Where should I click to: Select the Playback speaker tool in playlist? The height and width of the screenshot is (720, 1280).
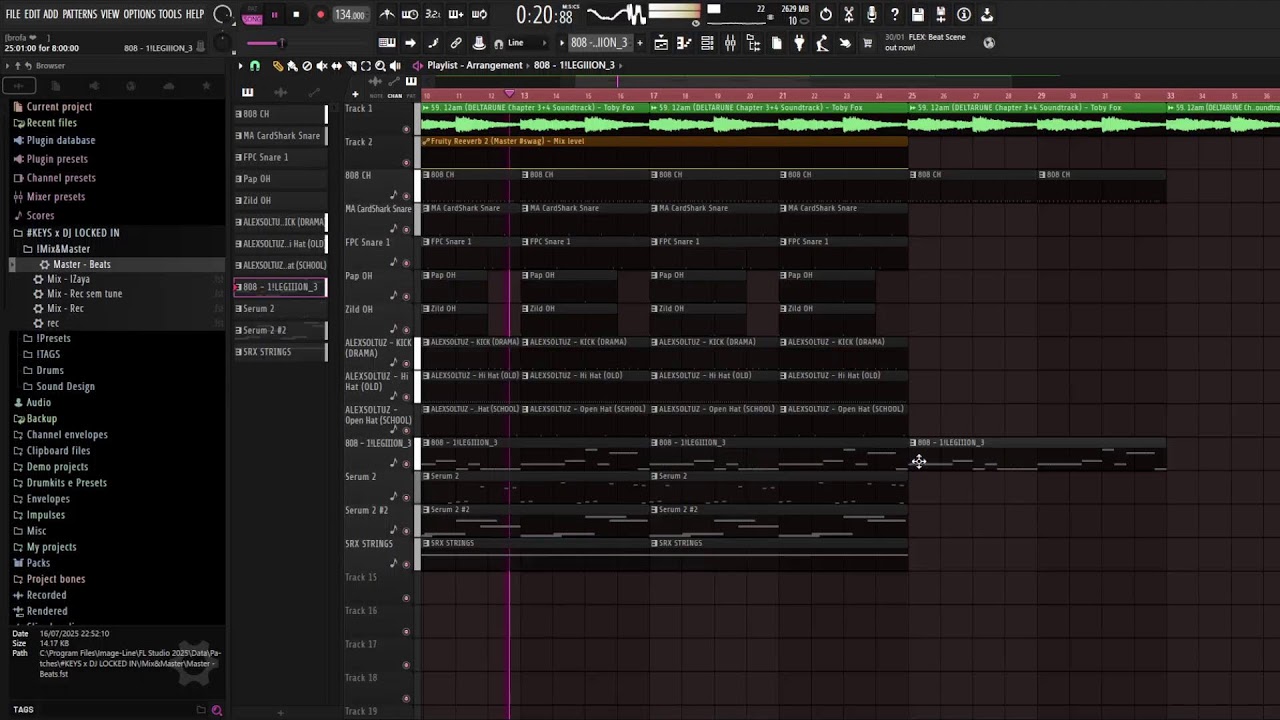click(x=395, y=66)
